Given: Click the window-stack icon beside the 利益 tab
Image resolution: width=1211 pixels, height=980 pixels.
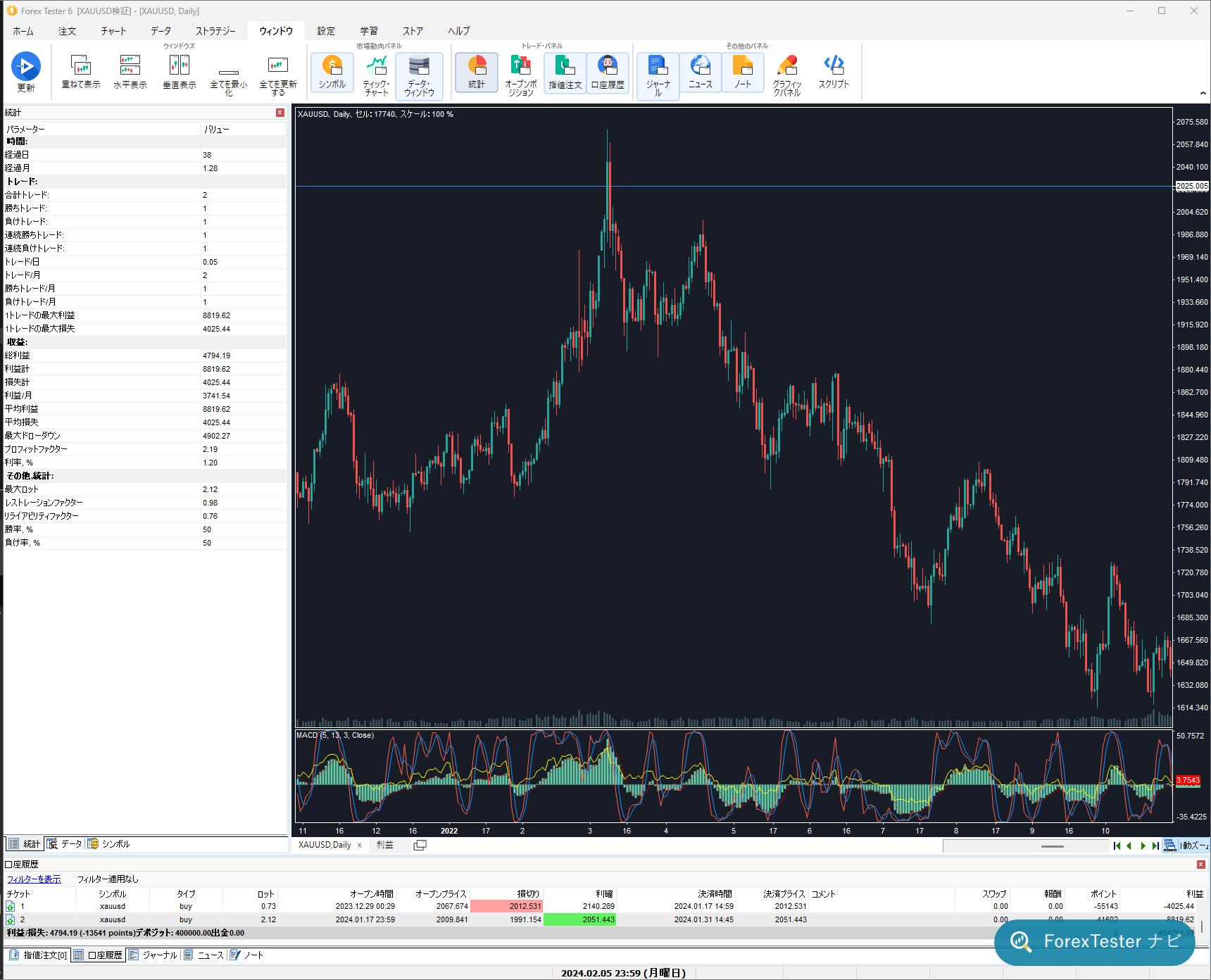Looking at the screenshot, I should [420, 845].
